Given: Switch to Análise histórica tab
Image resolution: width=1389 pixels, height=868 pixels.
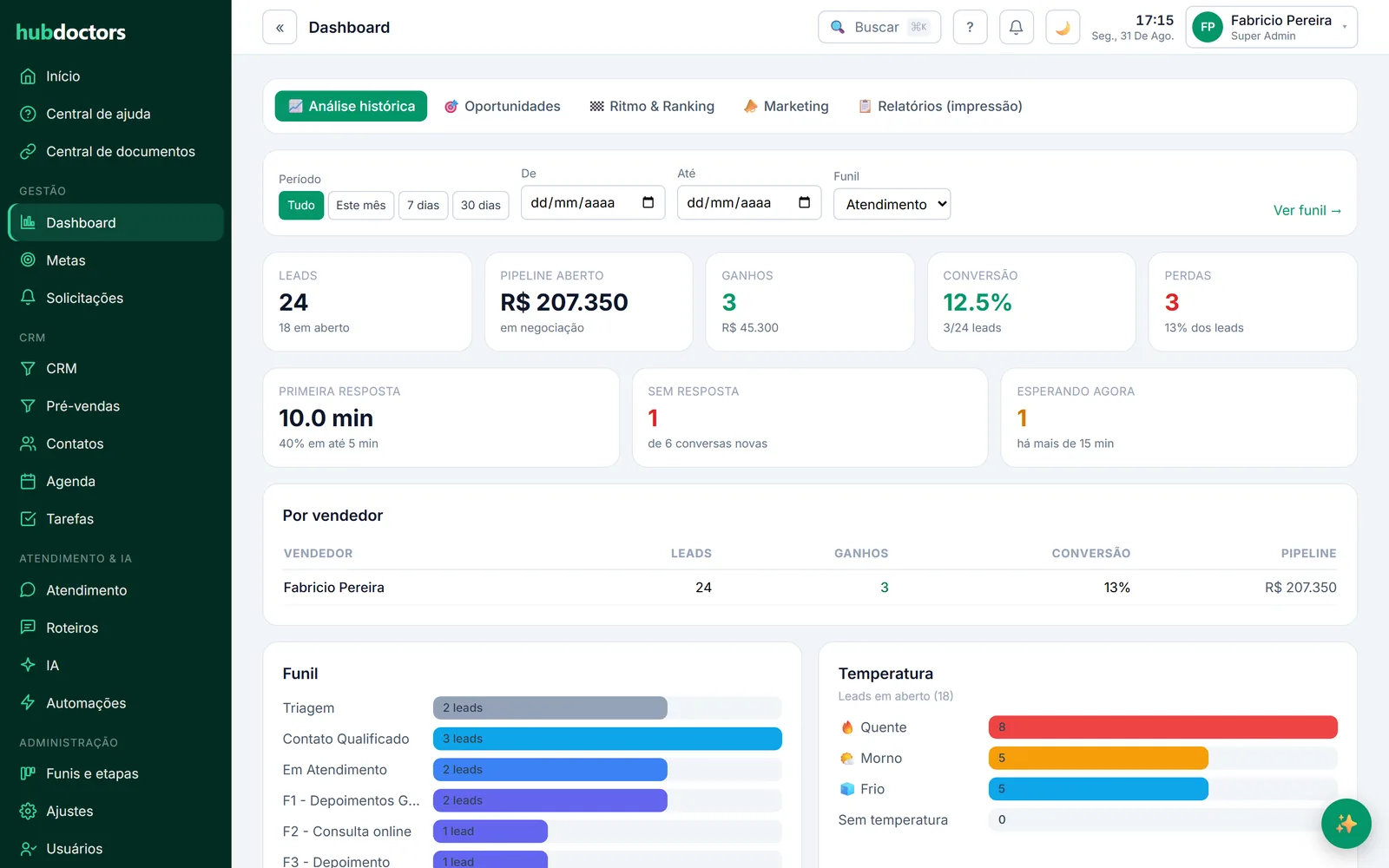Looking at the screenshot, I should (x=351, y=106).
